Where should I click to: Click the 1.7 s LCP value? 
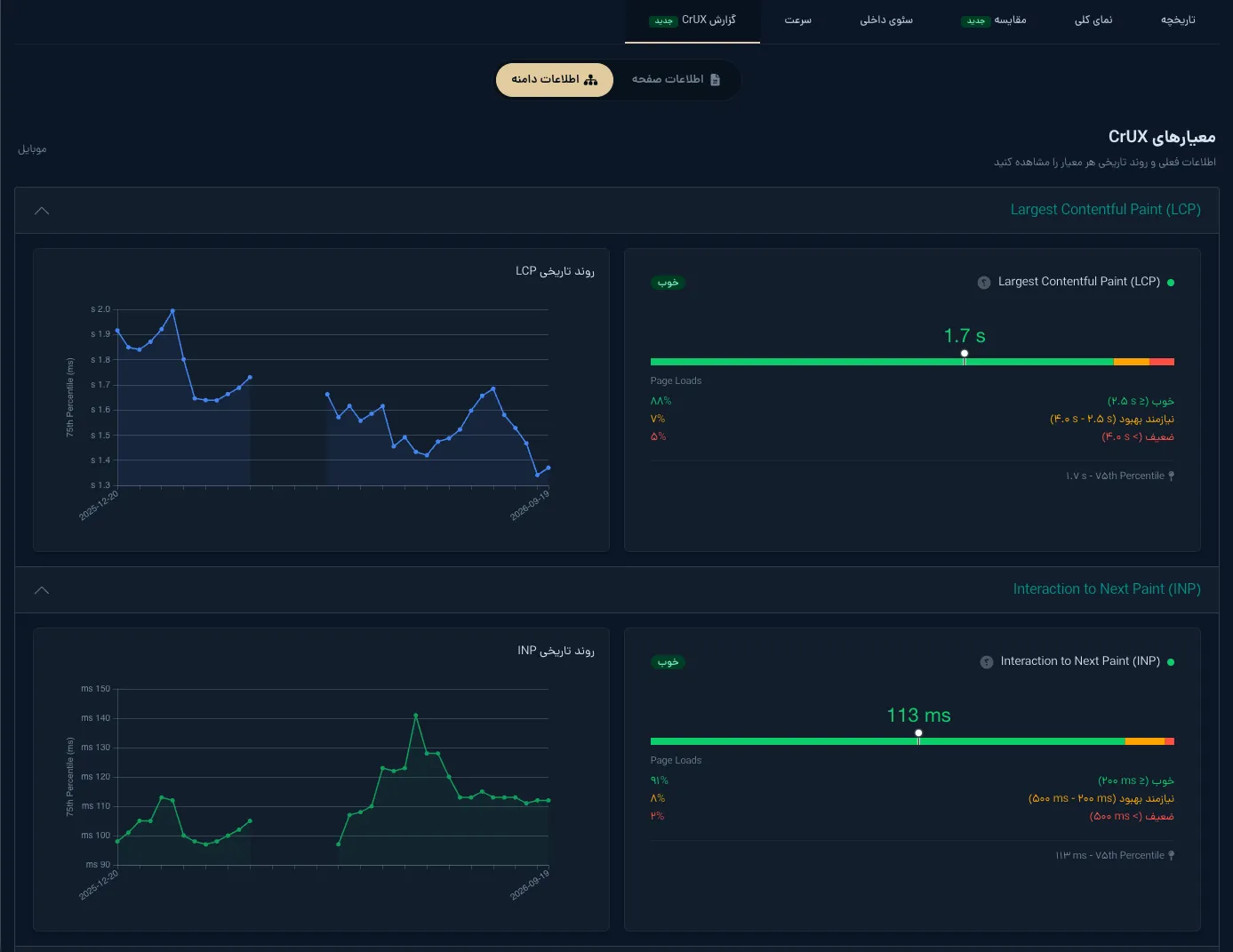click(965, 336)
